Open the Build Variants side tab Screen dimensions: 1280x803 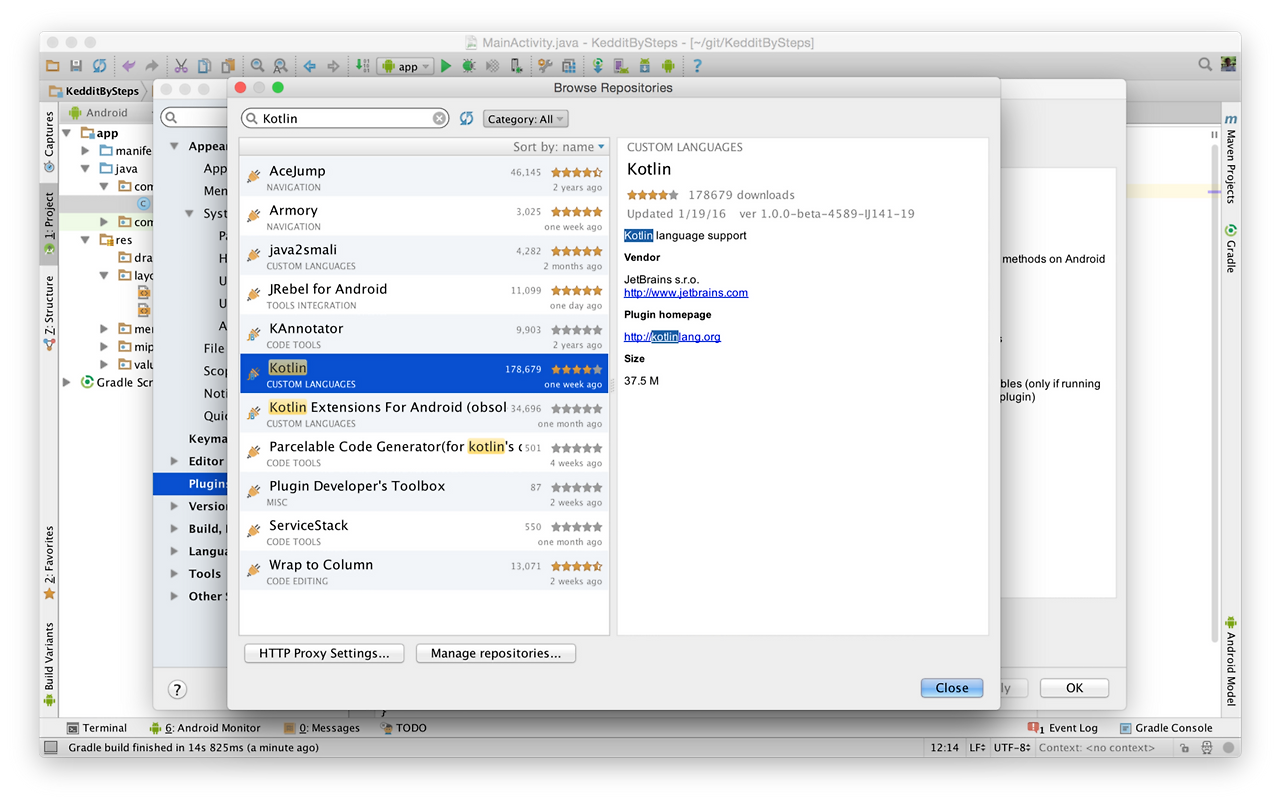click(49, 664)
